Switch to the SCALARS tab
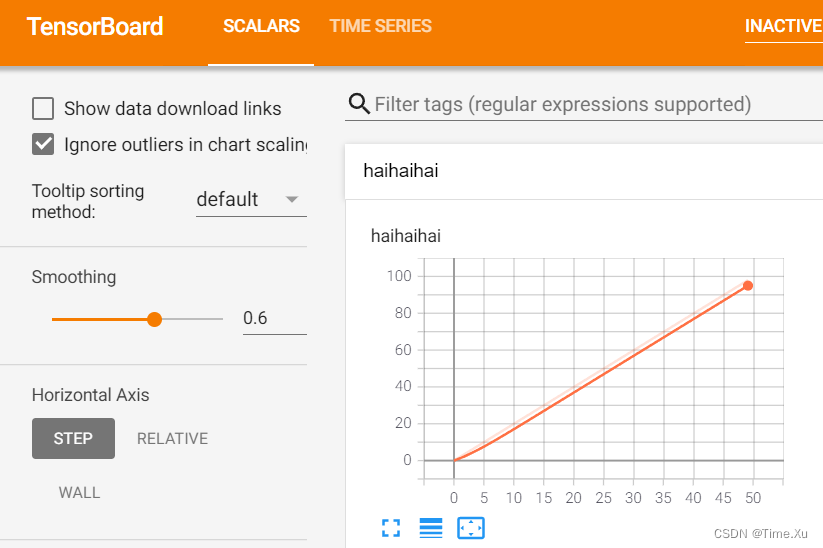823x548 pixels. [261, 27]
